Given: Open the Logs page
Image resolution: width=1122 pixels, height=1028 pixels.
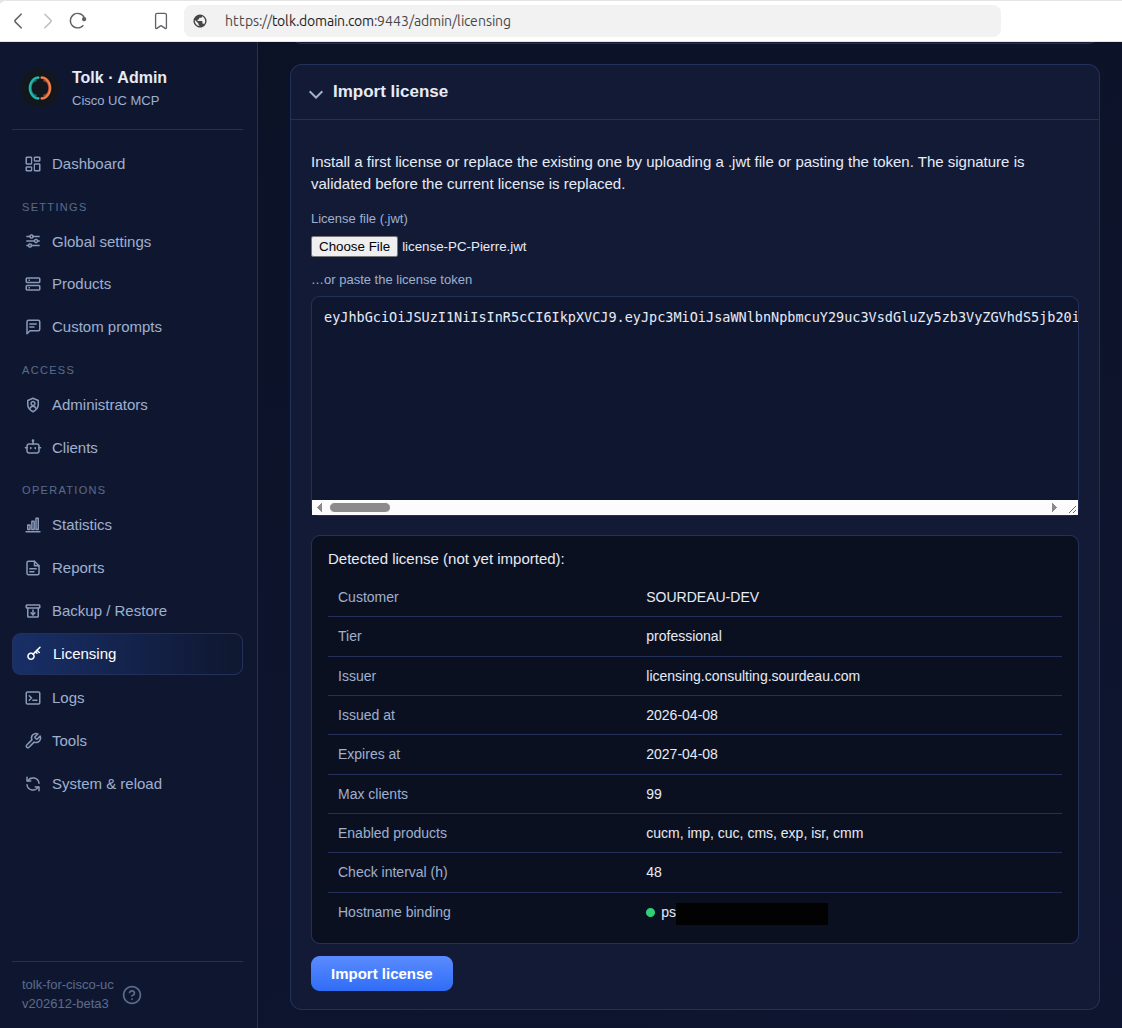Looking at the screenshot, I should click(x=127, y=698).
